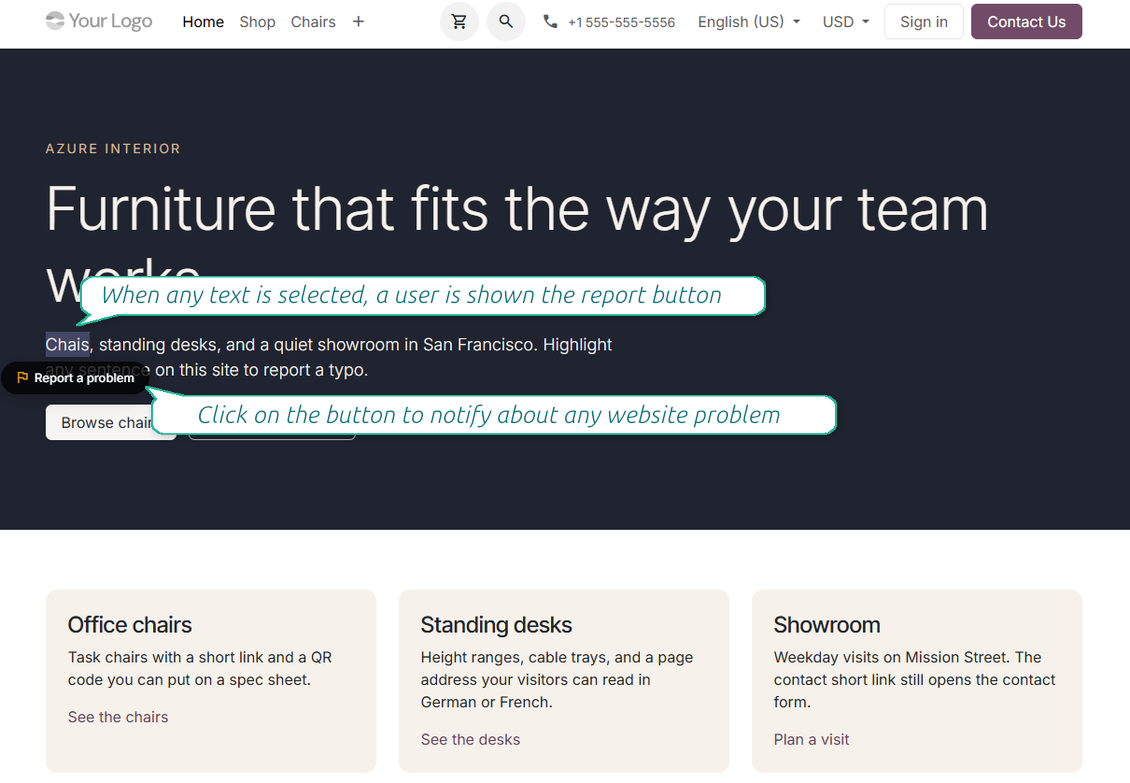Viewport: 1130px width, 783px height.
Task: Click the Standing desks card heading
Action: coord(497,624)
